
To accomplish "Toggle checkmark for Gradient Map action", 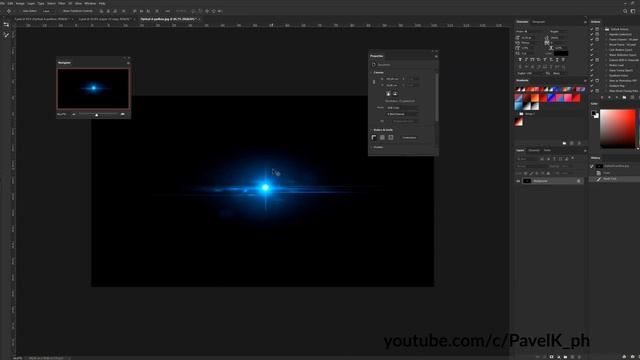I will pyautogui.click(x=592, y=86).
